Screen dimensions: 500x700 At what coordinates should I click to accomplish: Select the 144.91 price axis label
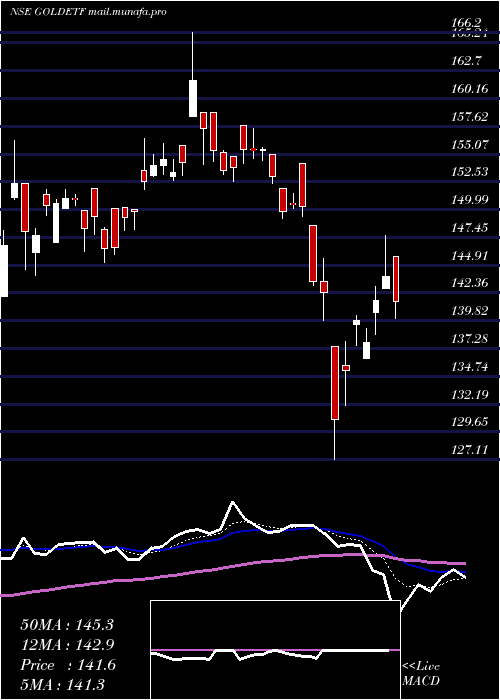(x=469, y=256)
